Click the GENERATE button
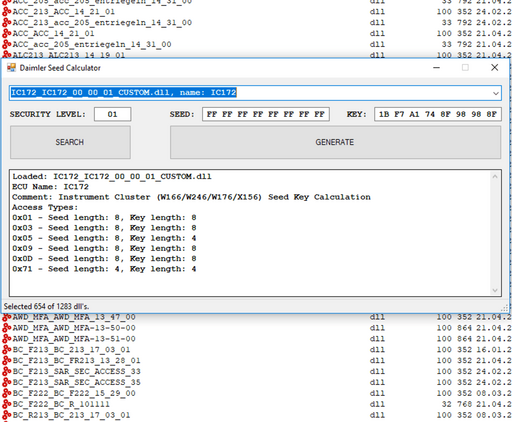The image size is (512, 422). coord(335,142)
